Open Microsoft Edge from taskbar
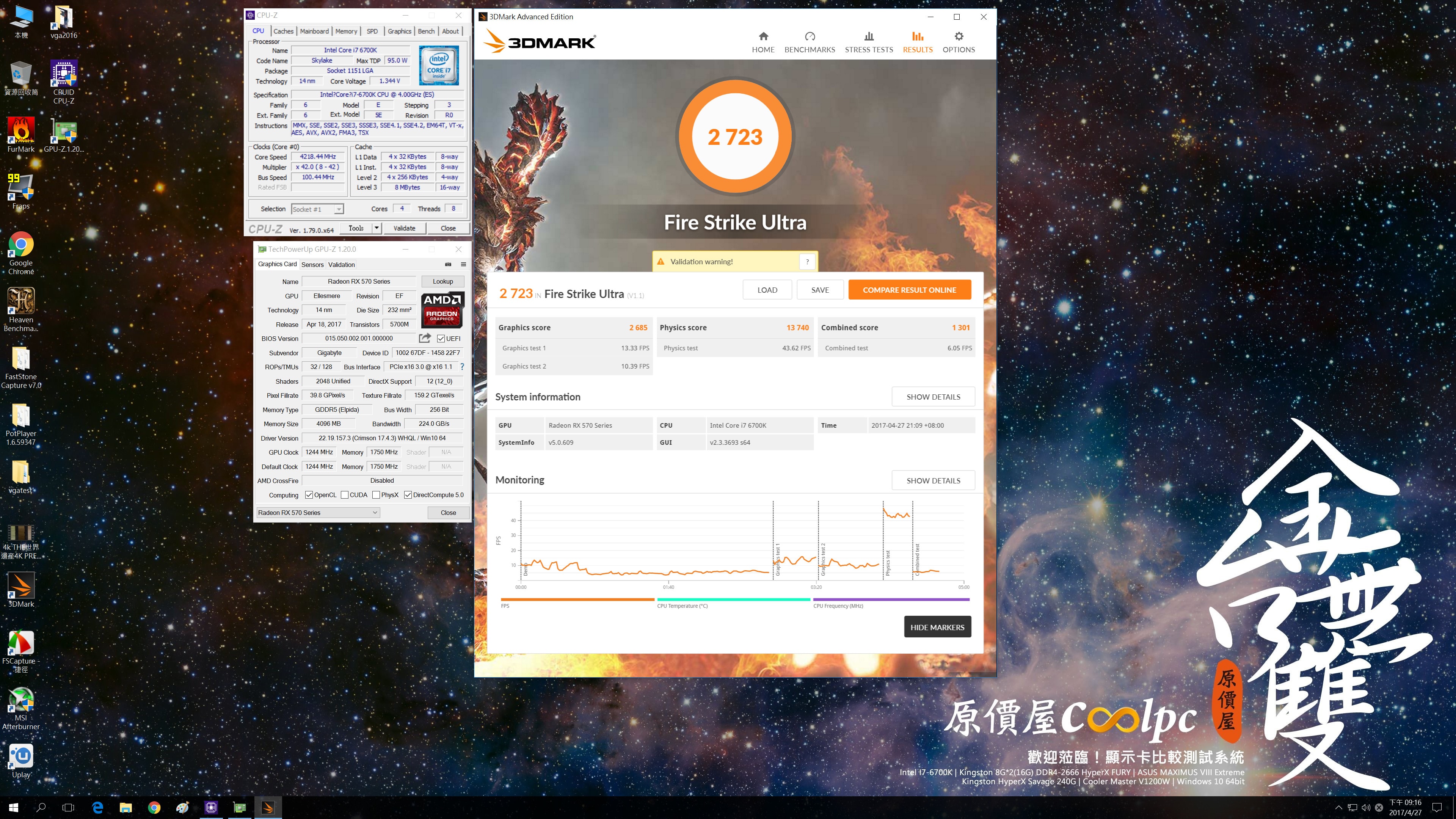 (x=97, y=807)
